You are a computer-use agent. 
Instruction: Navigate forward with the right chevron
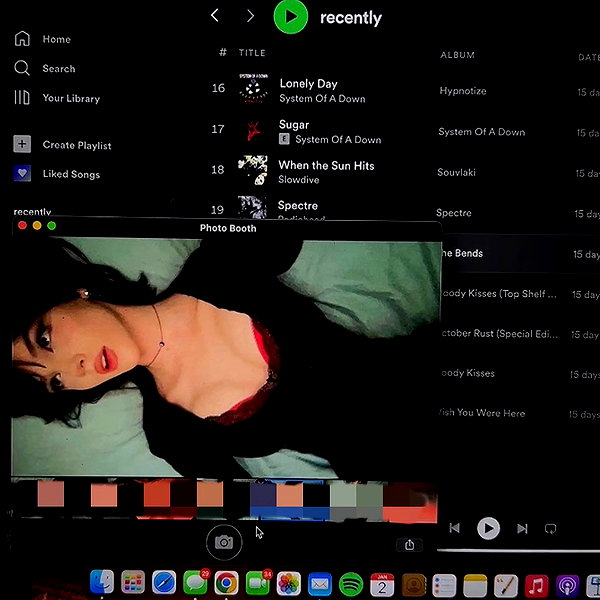(250, 16)
